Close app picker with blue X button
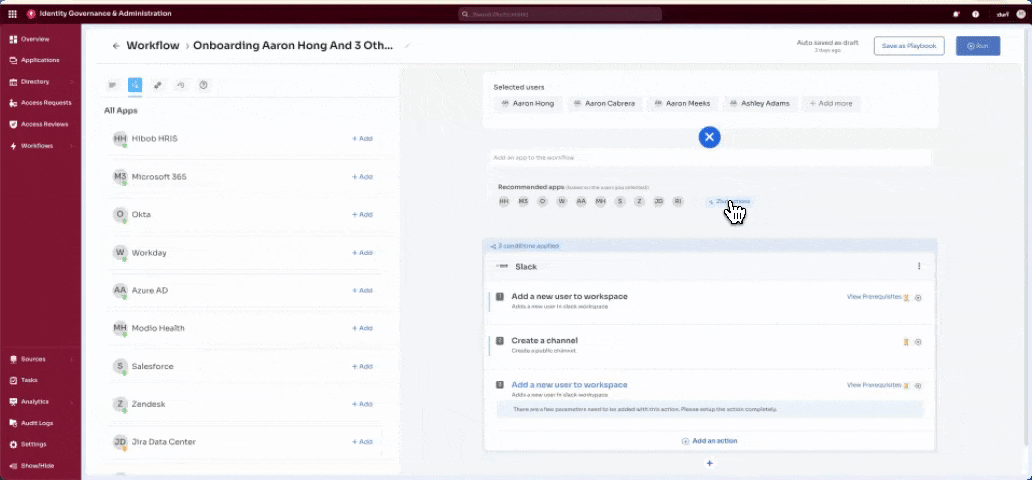 click(710, 137)
